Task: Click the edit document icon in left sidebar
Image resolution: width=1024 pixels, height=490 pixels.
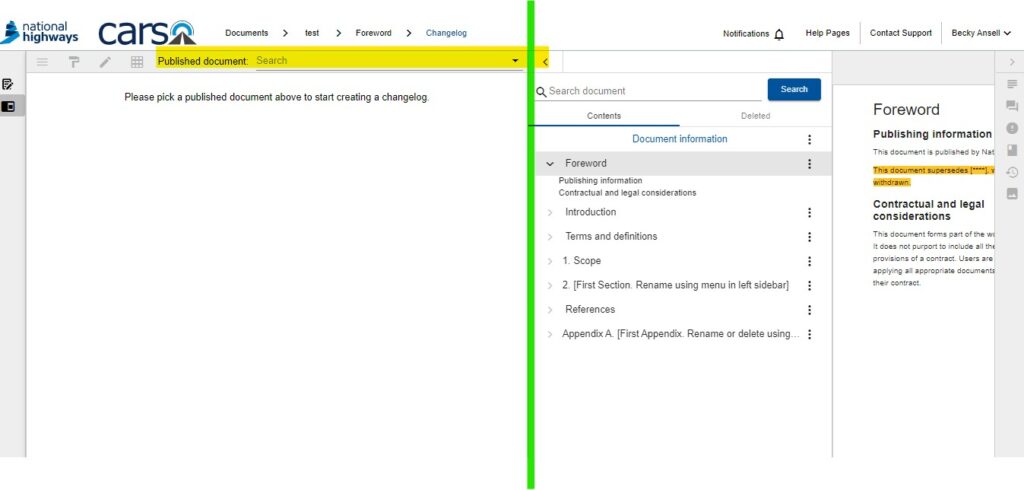Action: tap(8, 84)
